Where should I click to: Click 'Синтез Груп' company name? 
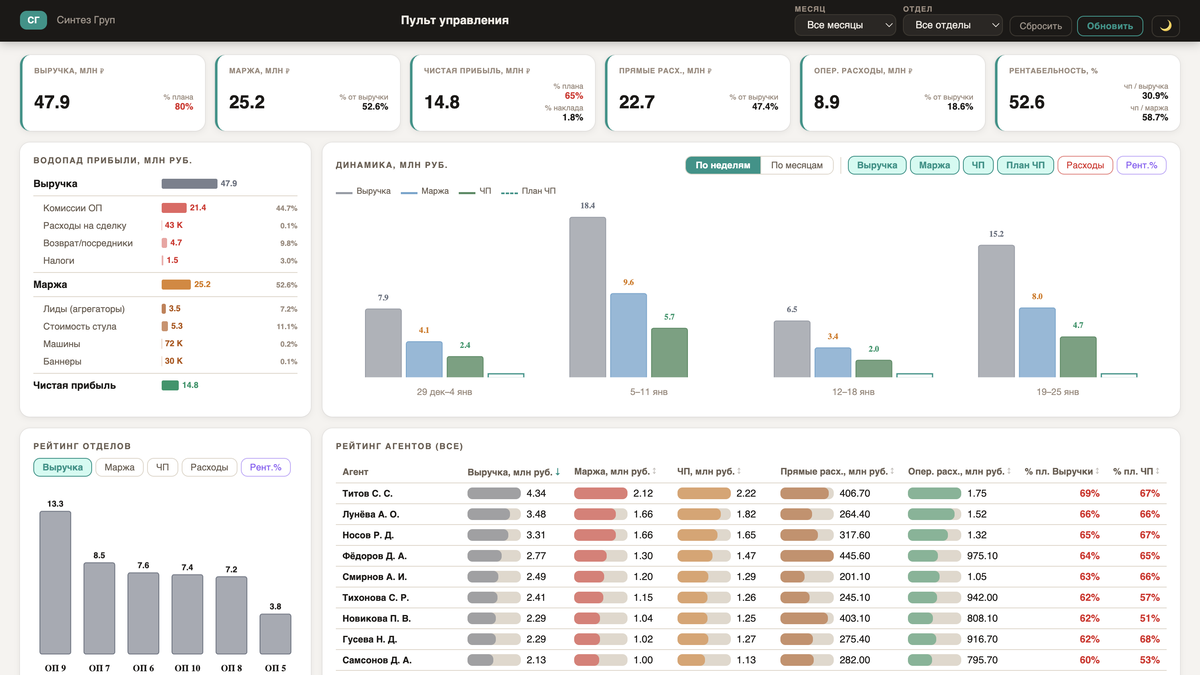tap(86, 20)
